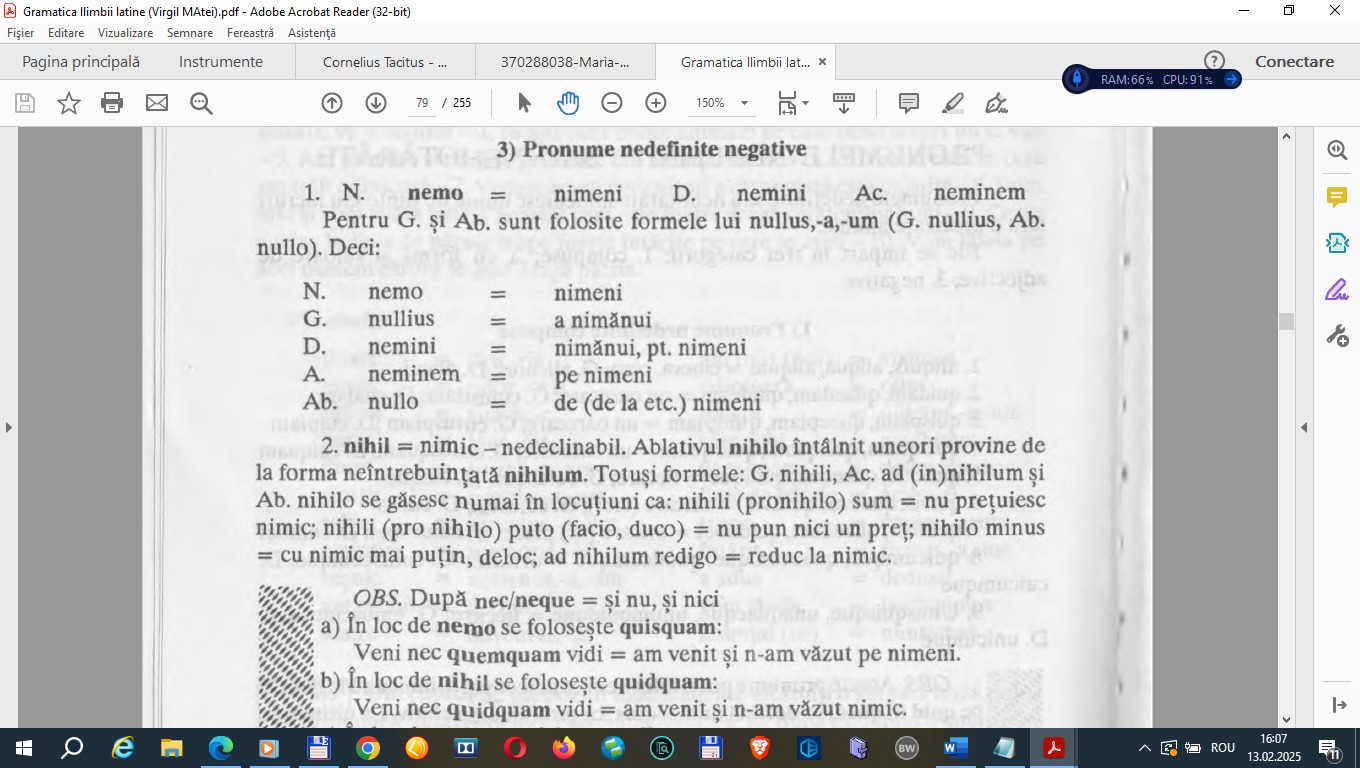Select the Gramatica limbii lat... document tab
The width and height of the screenshot is (1360, 768).
745,62
